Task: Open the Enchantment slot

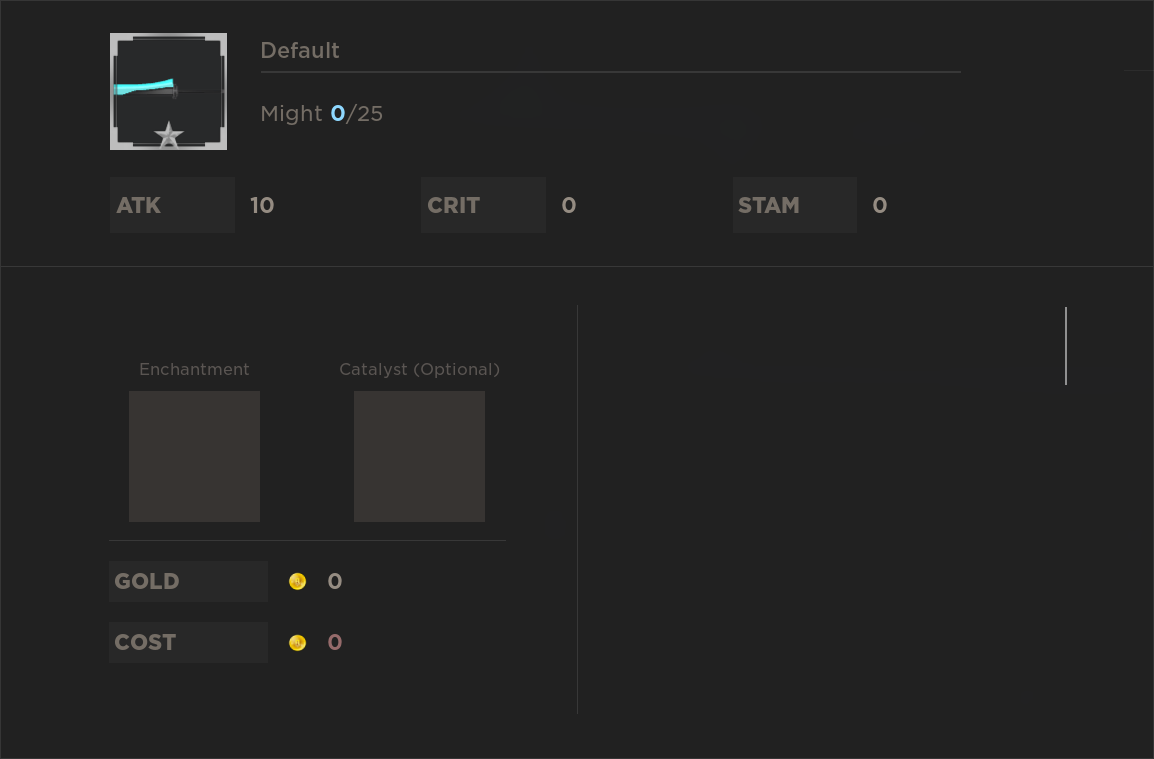Action: point(194,456)
